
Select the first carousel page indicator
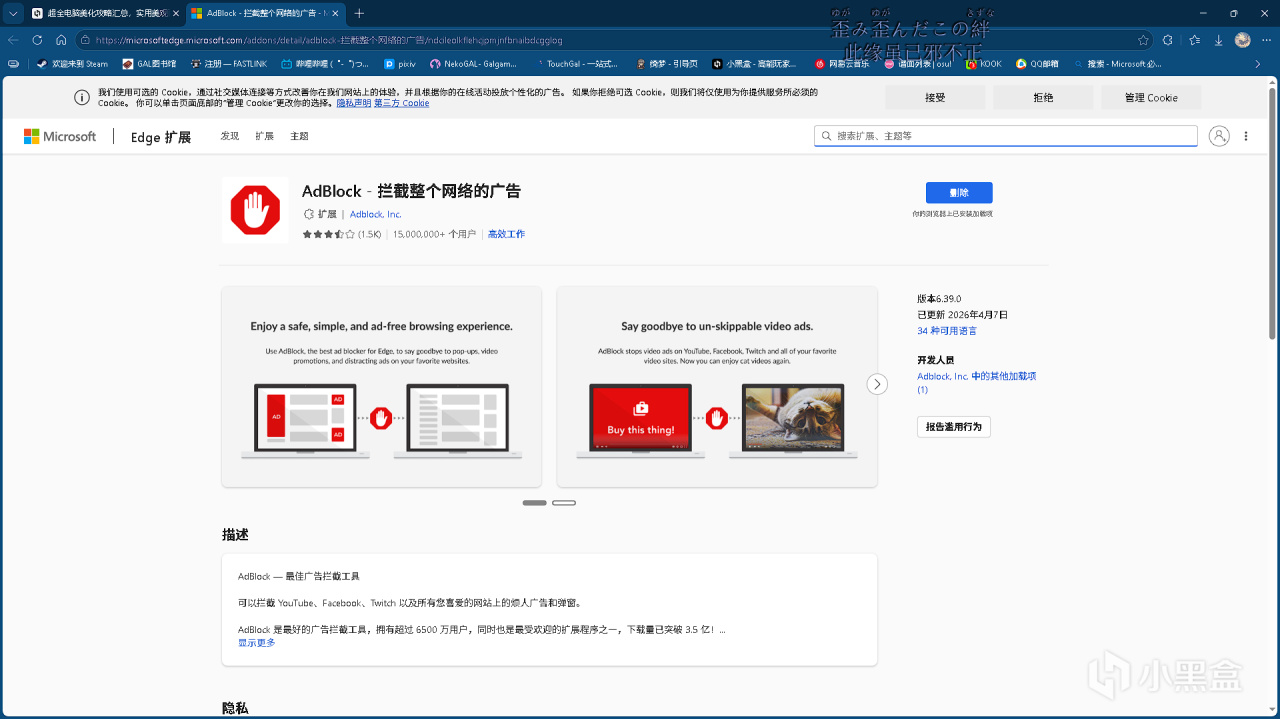pyautogui.click(x=535, y=503)
